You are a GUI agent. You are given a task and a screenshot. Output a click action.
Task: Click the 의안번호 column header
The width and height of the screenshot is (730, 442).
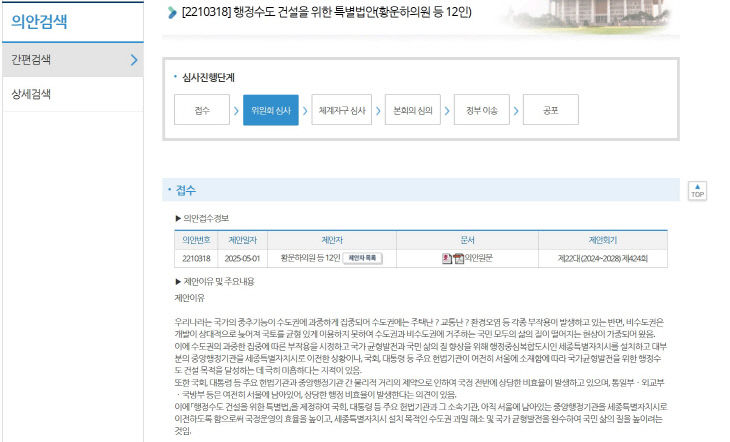coord(196,240)
